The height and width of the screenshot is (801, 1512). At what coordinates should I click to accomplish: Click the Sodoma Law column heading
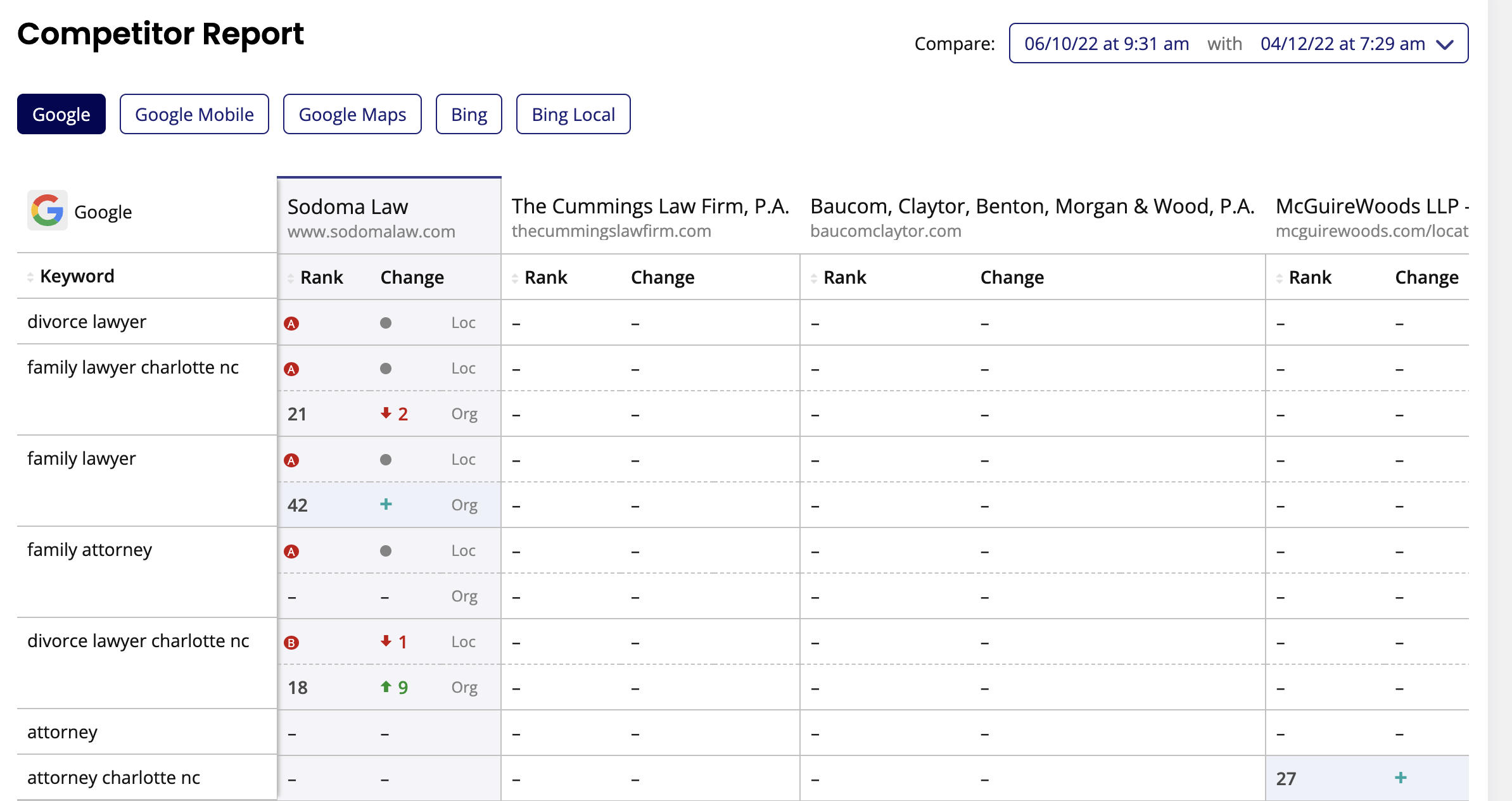pyautogui.click(x=348, y=206)
